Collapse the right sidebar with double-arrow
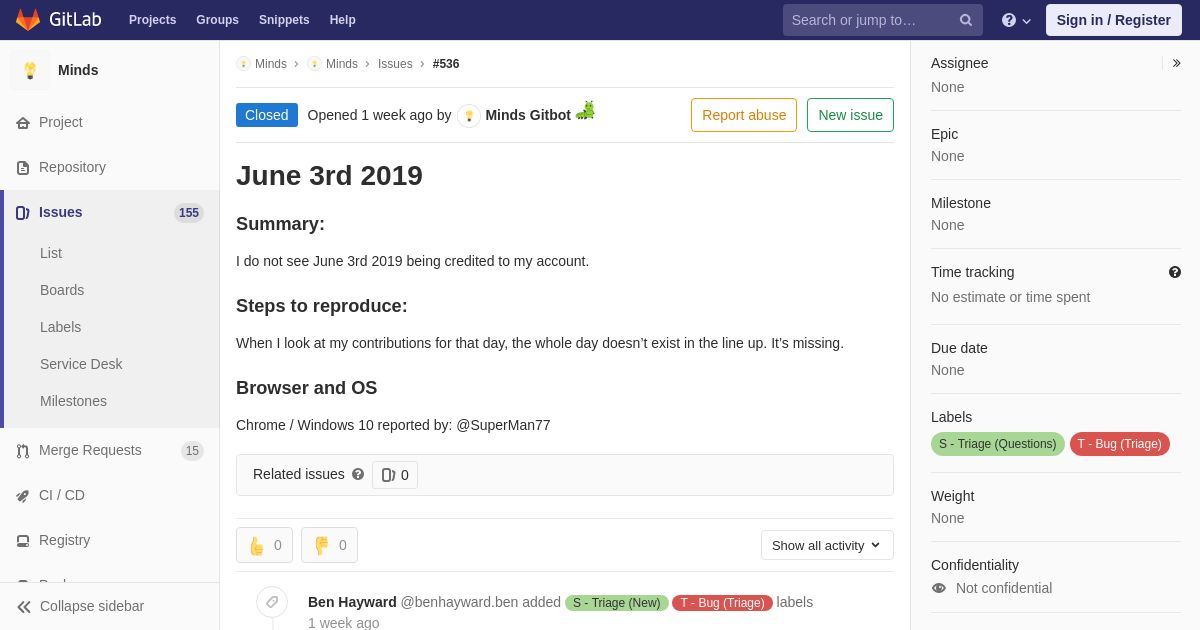The image size is (1200, 630). point(1176,63)
